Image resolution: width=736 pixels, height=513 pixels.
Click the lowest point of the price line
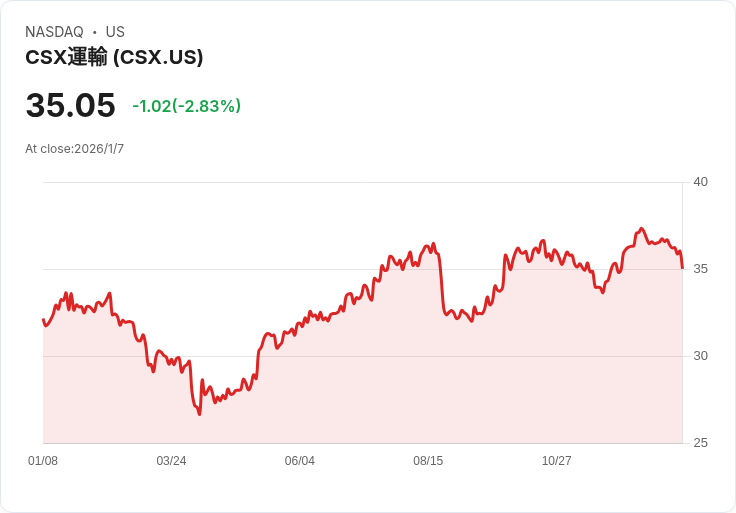click(199, 414)
